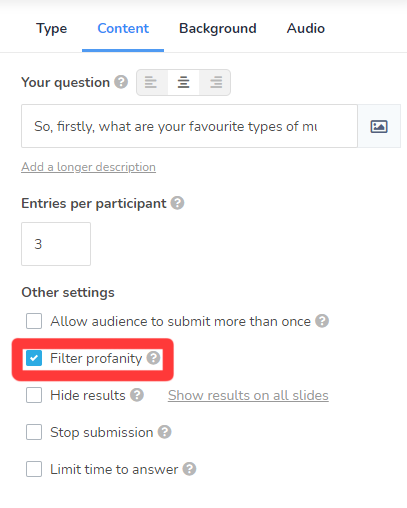Image resolution: width=407 pixels, height=508 pixels.
Task: Switch to the Background tab
Action: 218,28
